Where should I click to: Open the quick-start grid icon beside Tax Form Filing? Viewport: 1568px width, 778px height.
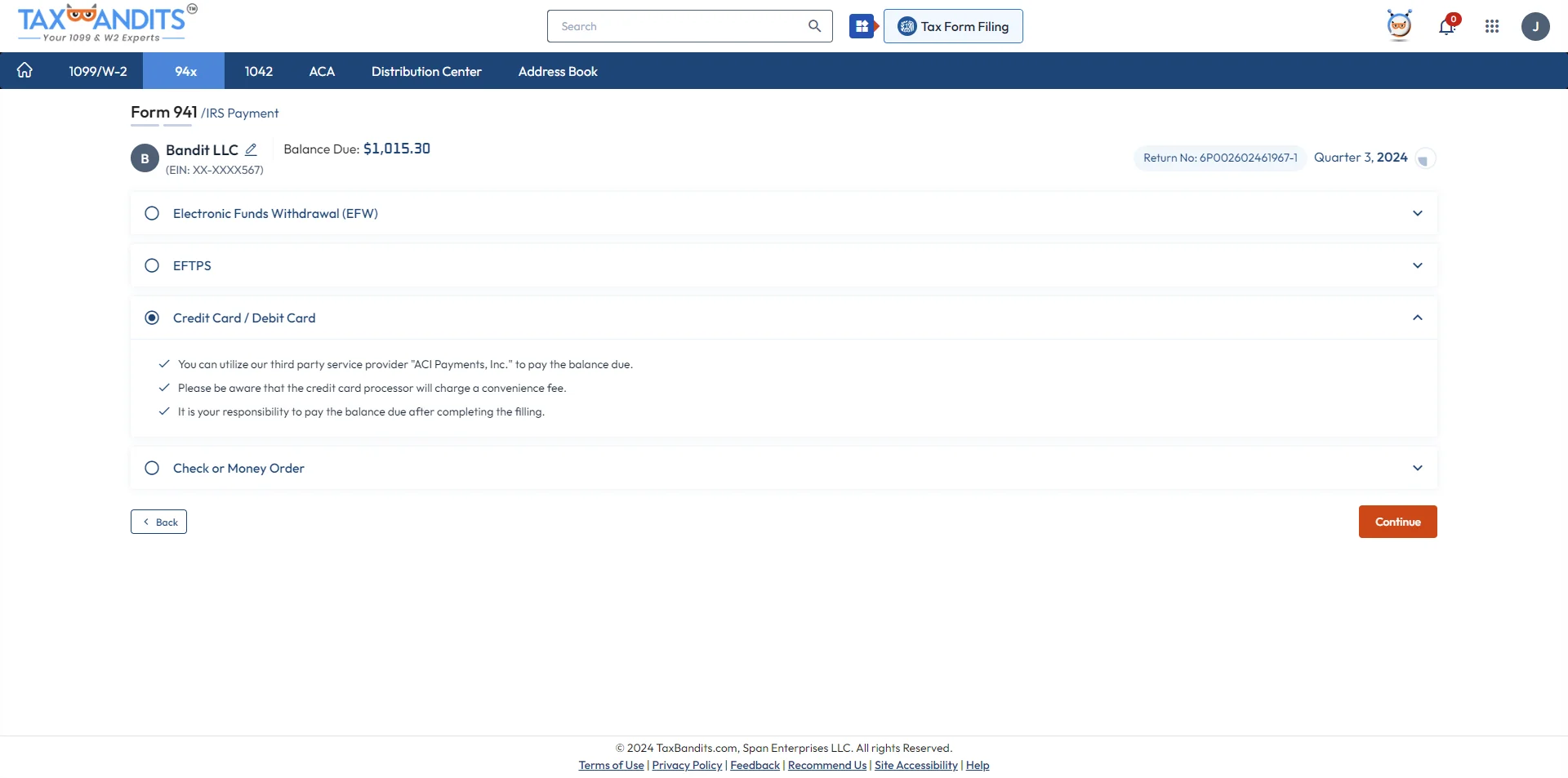point(862,26)
